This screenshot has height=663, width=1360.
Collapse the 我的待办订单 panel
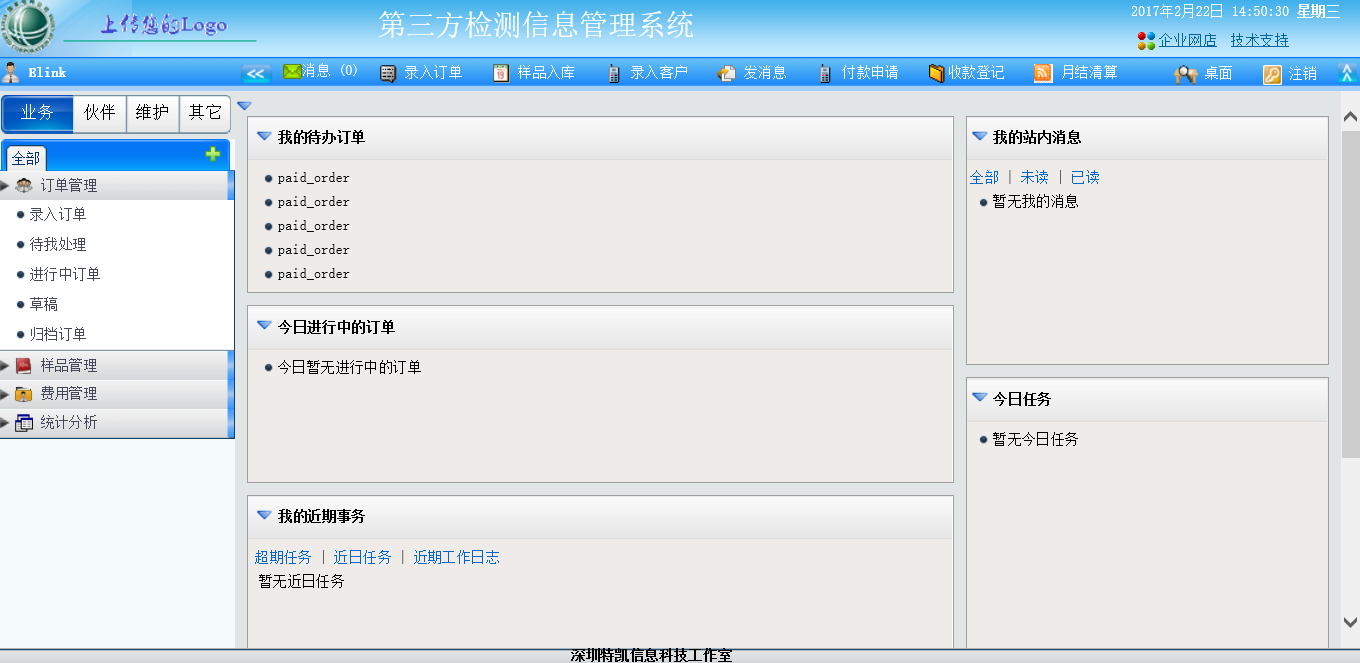(x=264, y=136)
